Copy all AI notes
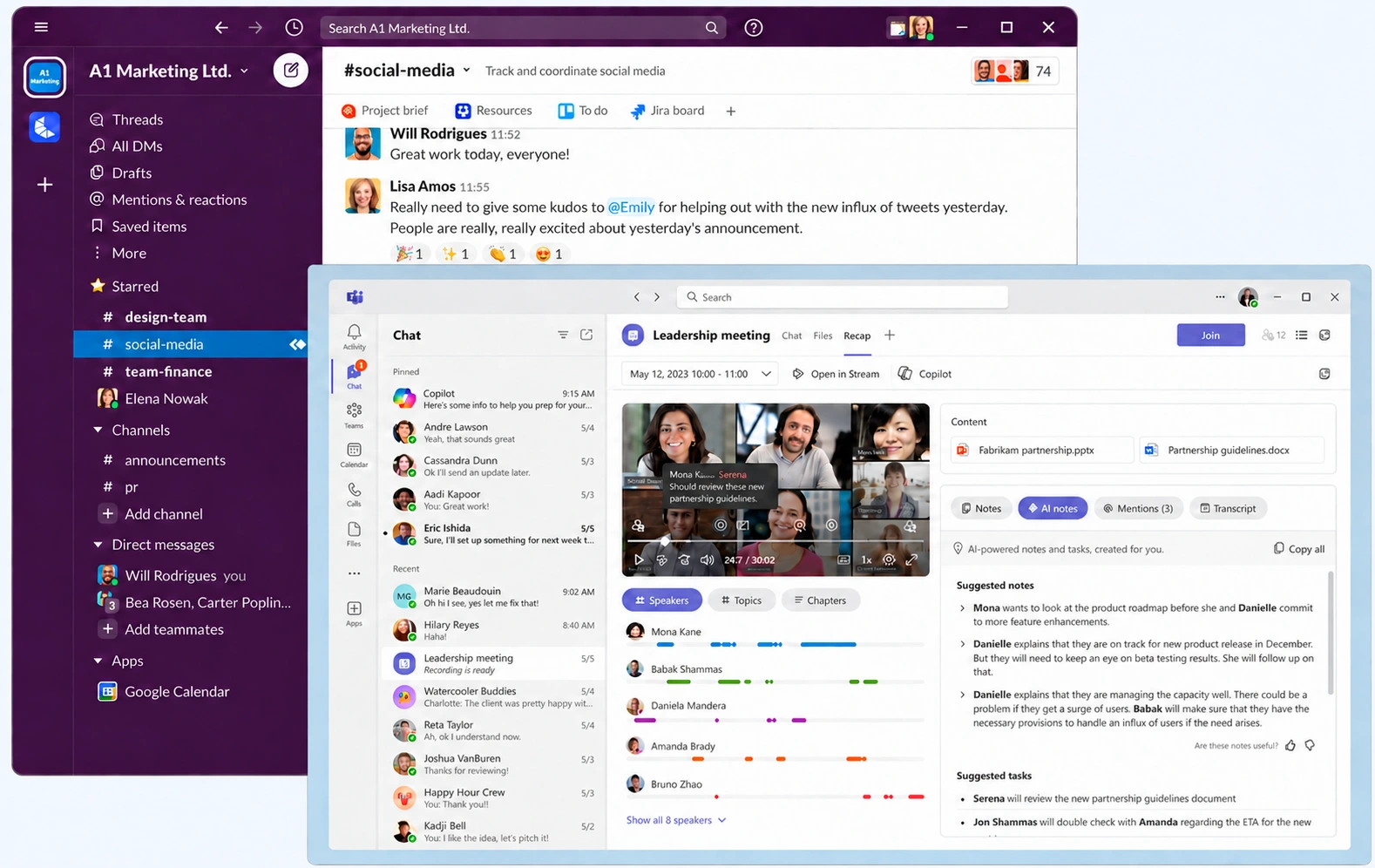This screenshot has width=1375, height=868. coord(1299,549)
